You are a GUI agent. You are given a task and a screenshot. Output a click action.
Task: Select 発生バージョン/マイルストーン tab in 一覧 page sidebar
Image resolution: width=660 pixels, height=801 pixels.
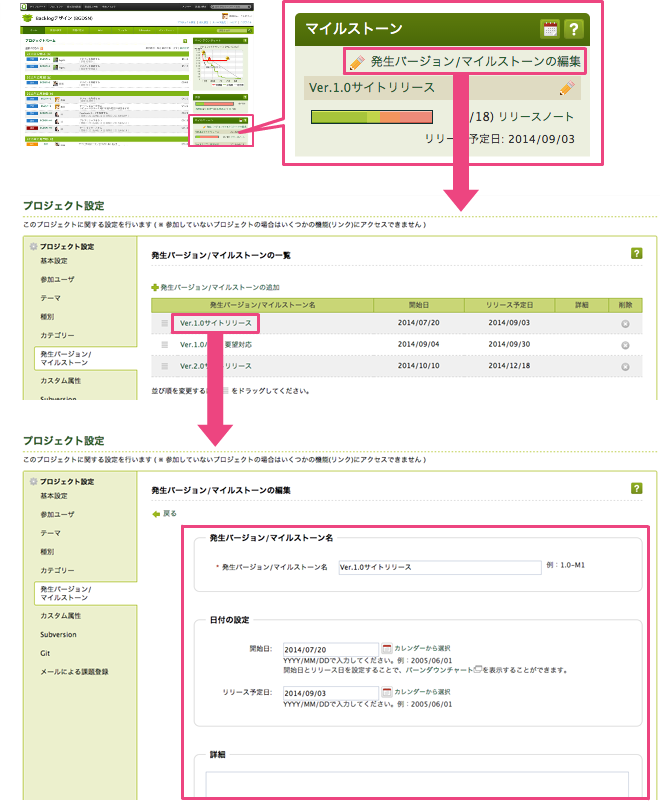pyautogui.click(x=85, y=358)
